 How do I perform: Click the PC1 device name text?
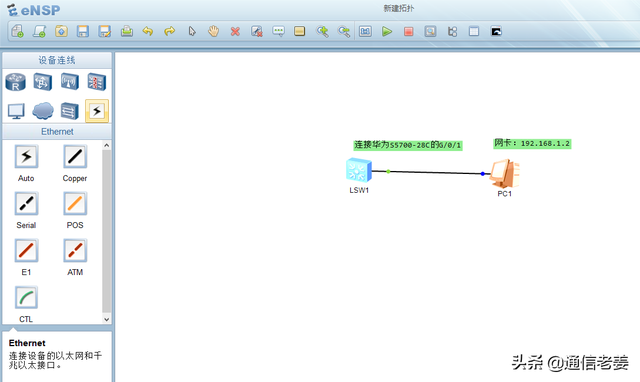(504, 194)
